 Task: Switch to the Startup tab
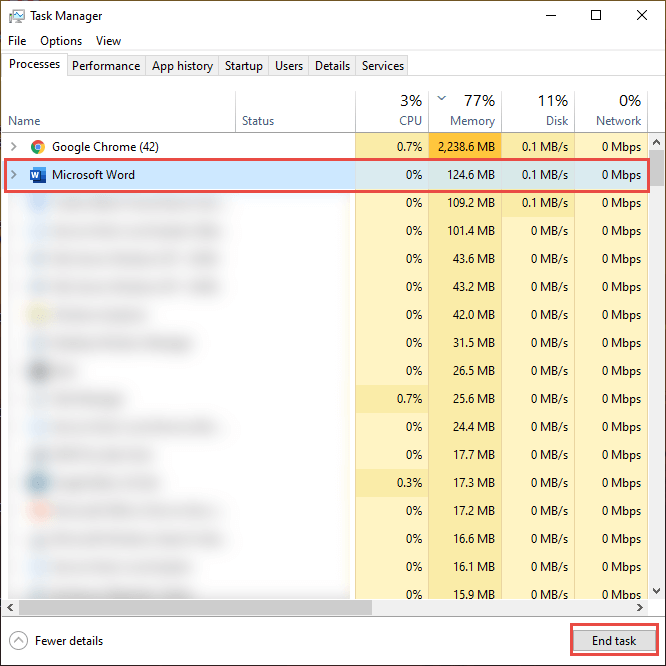[244, 66]
